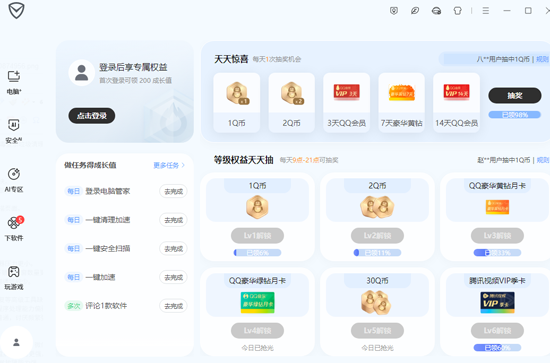Click the default avatar in login card

[x=82, y=73]
